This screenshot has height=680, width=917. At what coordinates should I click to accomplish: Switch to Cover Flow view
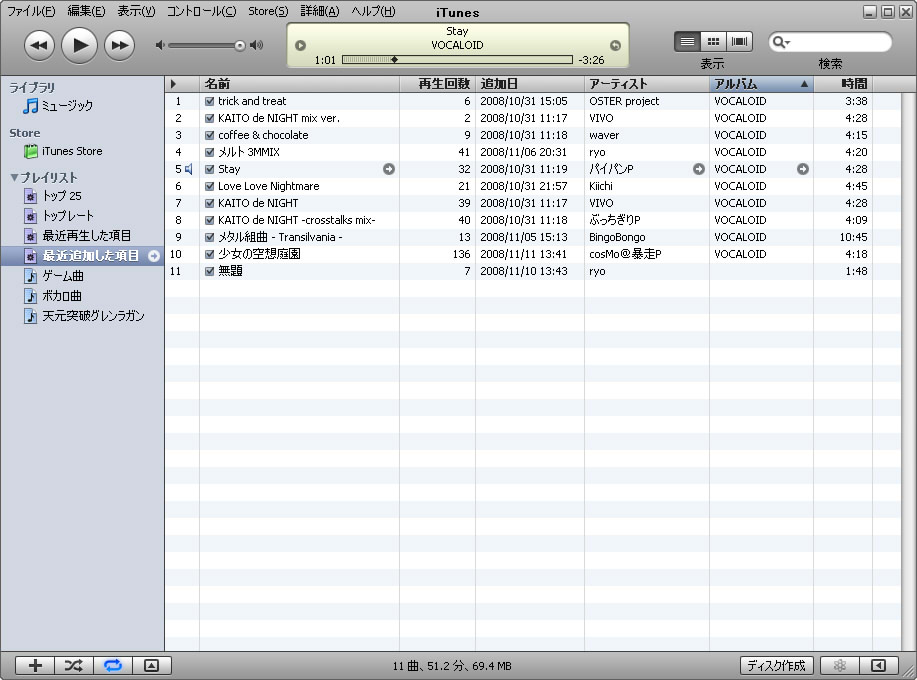click(739, 42)
